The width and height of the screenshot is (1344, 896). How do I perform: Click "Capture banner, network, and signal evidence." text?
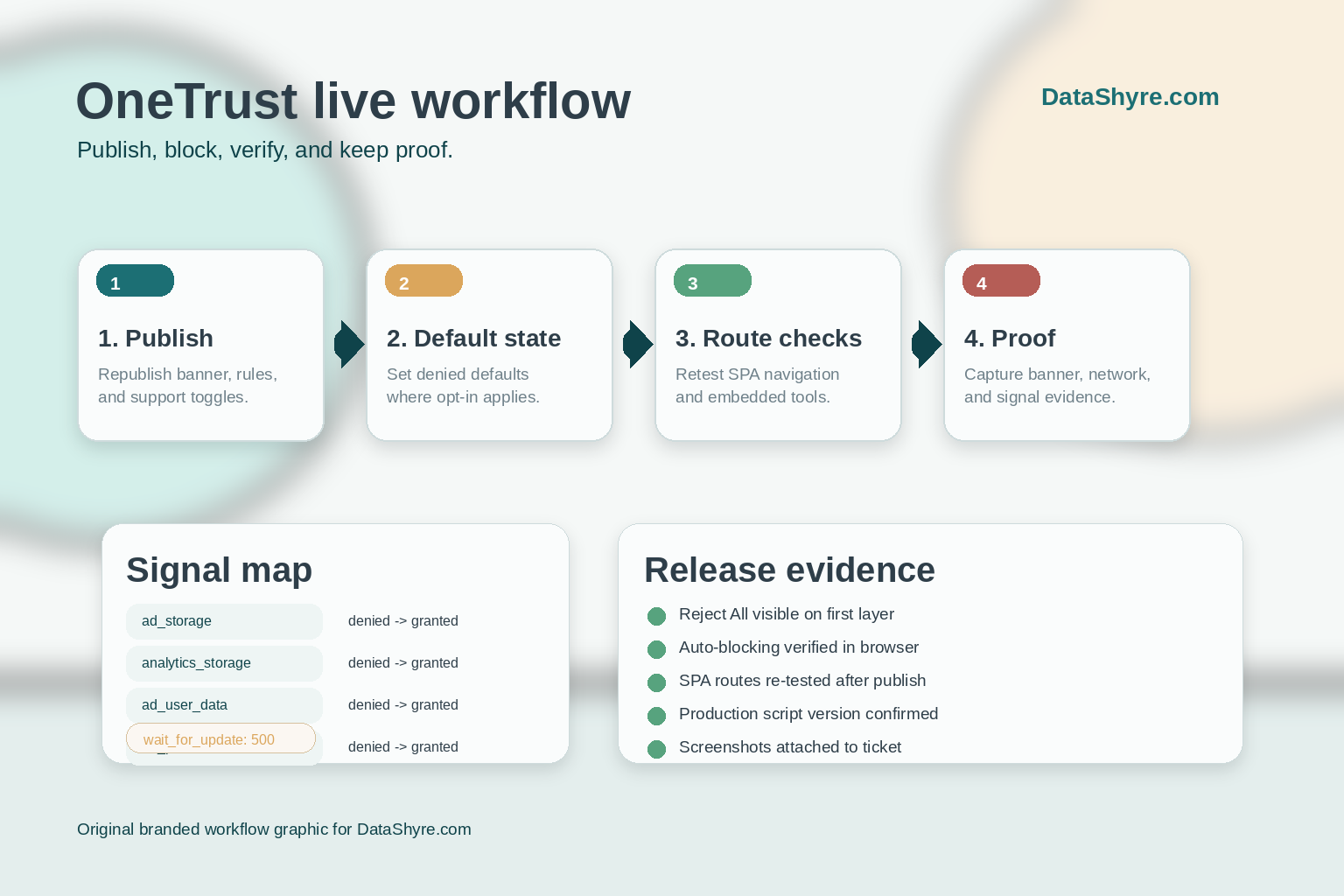coord(1057,386)
